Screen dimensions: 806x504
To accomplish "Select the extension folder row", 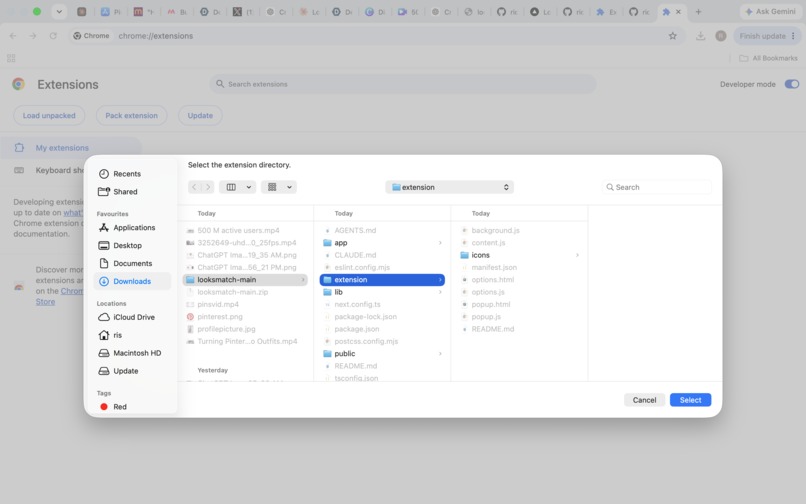I will pyautogui.click(x=382, y=280).
